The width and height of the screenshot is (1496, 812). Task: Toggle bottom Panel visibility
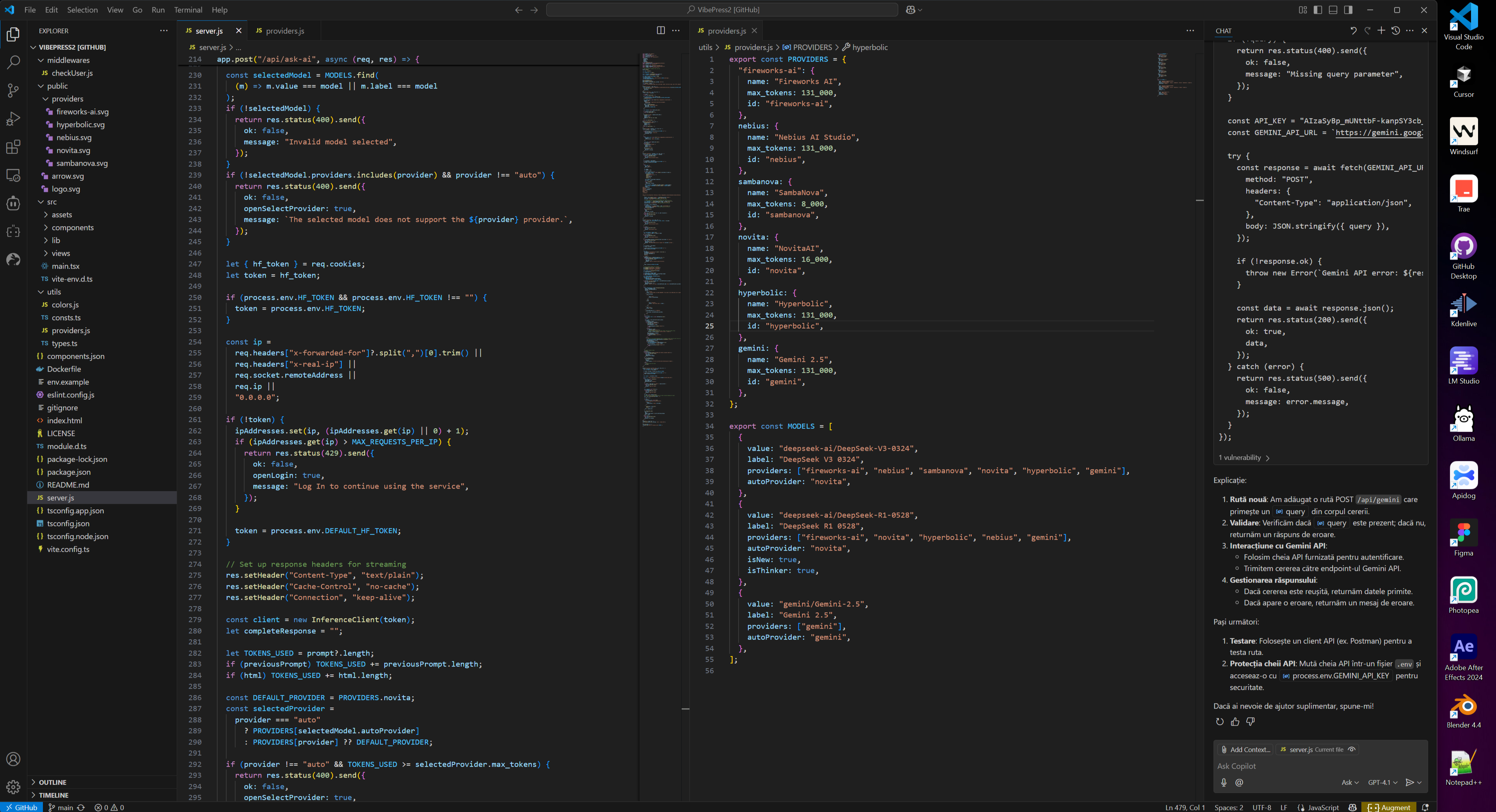tap(1333, 10)
